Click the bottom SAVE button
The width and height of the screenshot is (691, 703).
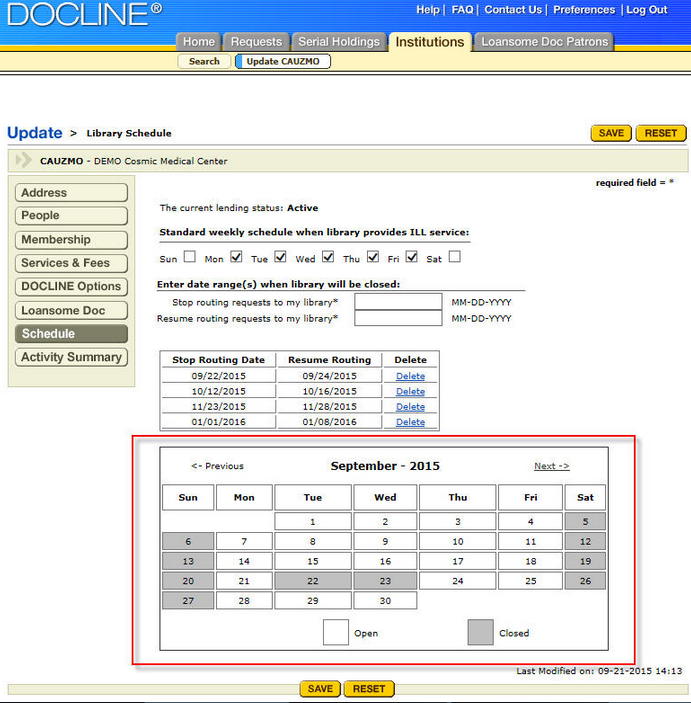tap(320, 689)
